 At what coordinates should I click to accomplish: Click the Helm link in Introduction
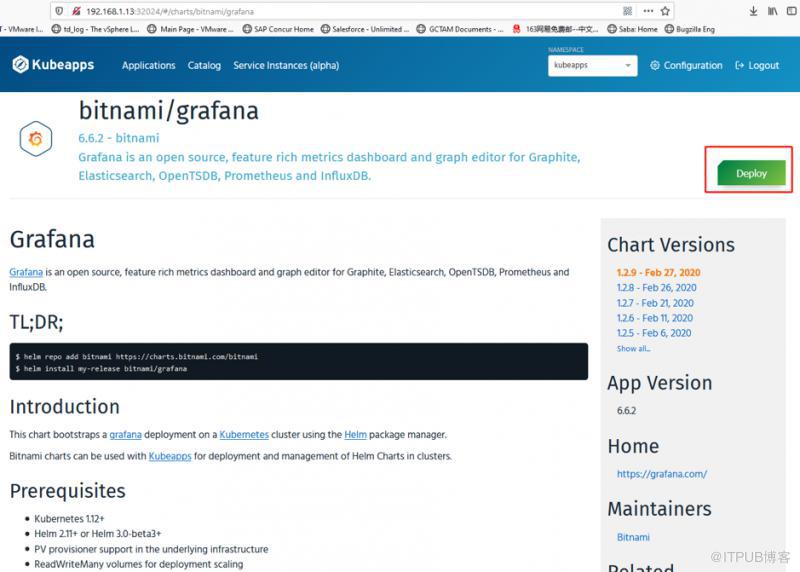click(x=356, y=435)
